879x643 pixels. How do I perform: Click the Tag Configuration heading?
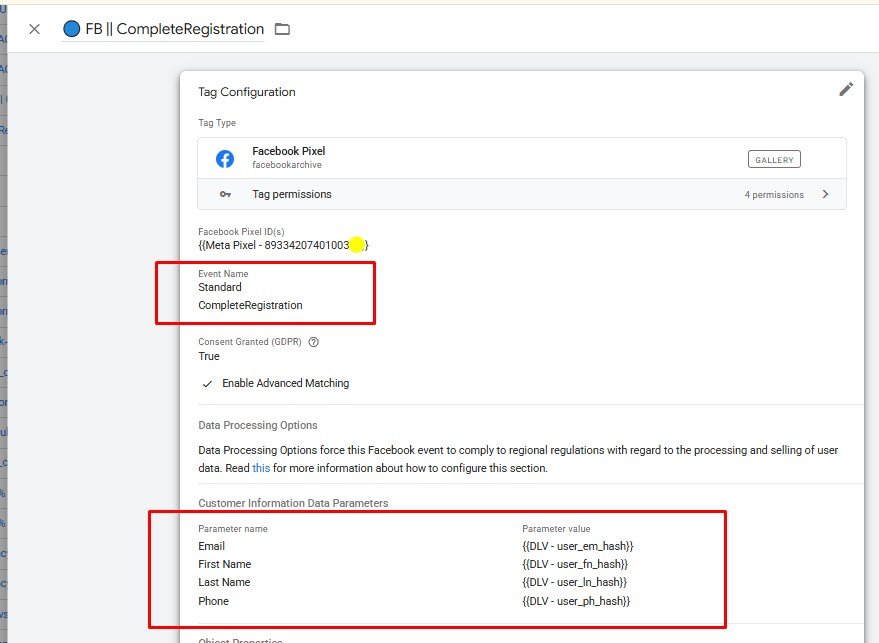click(247, 92)
